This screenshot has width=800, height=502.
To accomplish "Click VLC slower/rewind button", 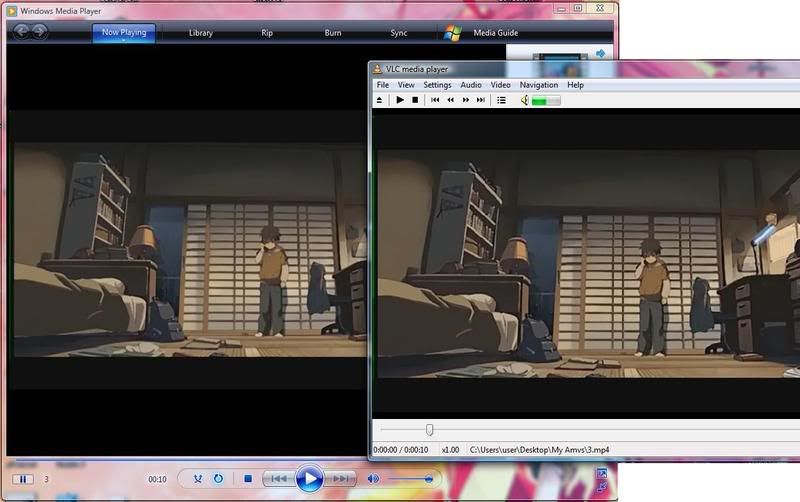I will coord(451,100).
